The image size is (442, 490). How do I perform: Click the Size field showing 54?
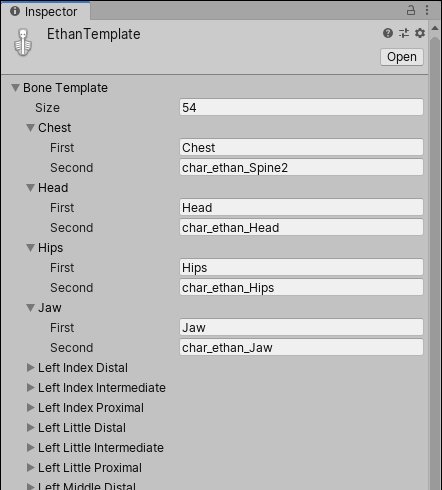(301, 107)
